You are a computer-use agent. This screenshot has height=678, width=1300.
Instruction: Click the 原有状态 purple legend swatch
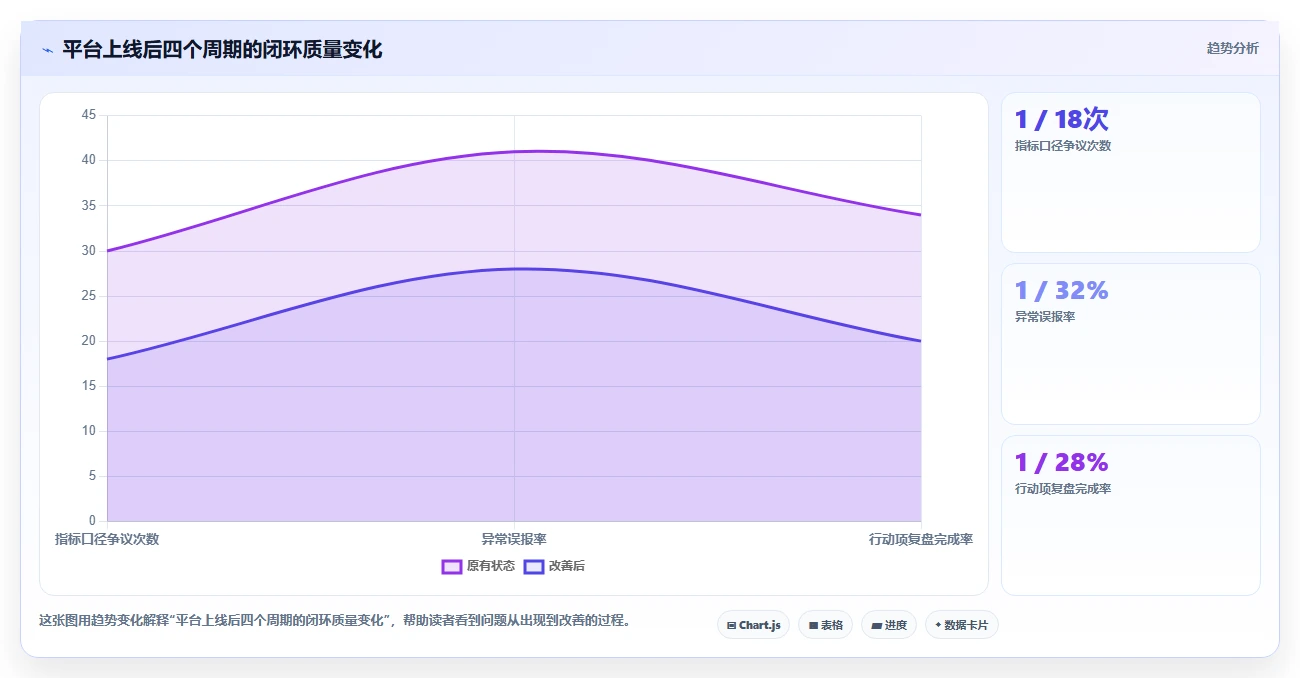point(452,567)
